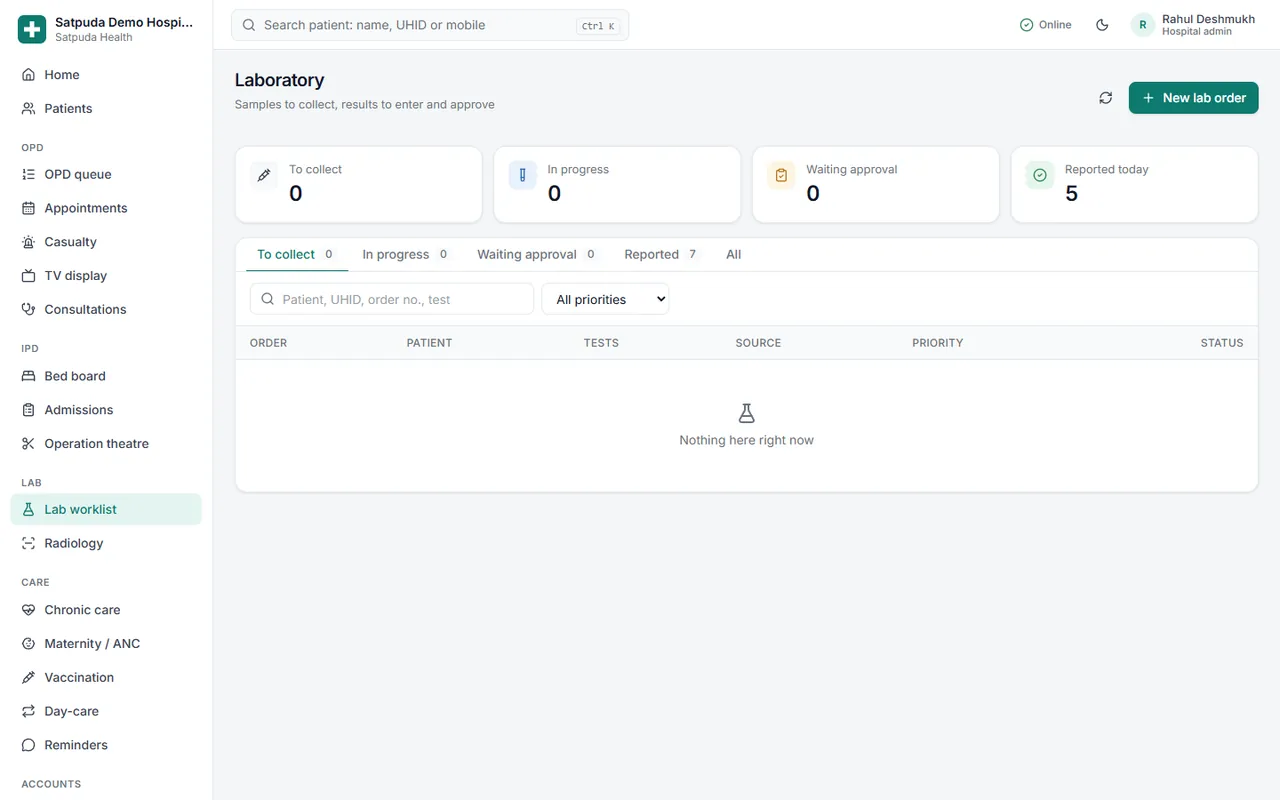Click the Appointments calendar icon
Viewport: 1280px width, 800px height.
point(28,209)
